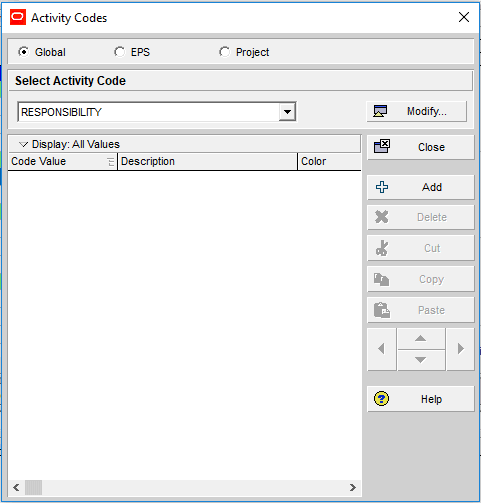Click the Add button with plus icon
Image resolution: width=481 pixels, height=503 pixels.
[421, 187]
